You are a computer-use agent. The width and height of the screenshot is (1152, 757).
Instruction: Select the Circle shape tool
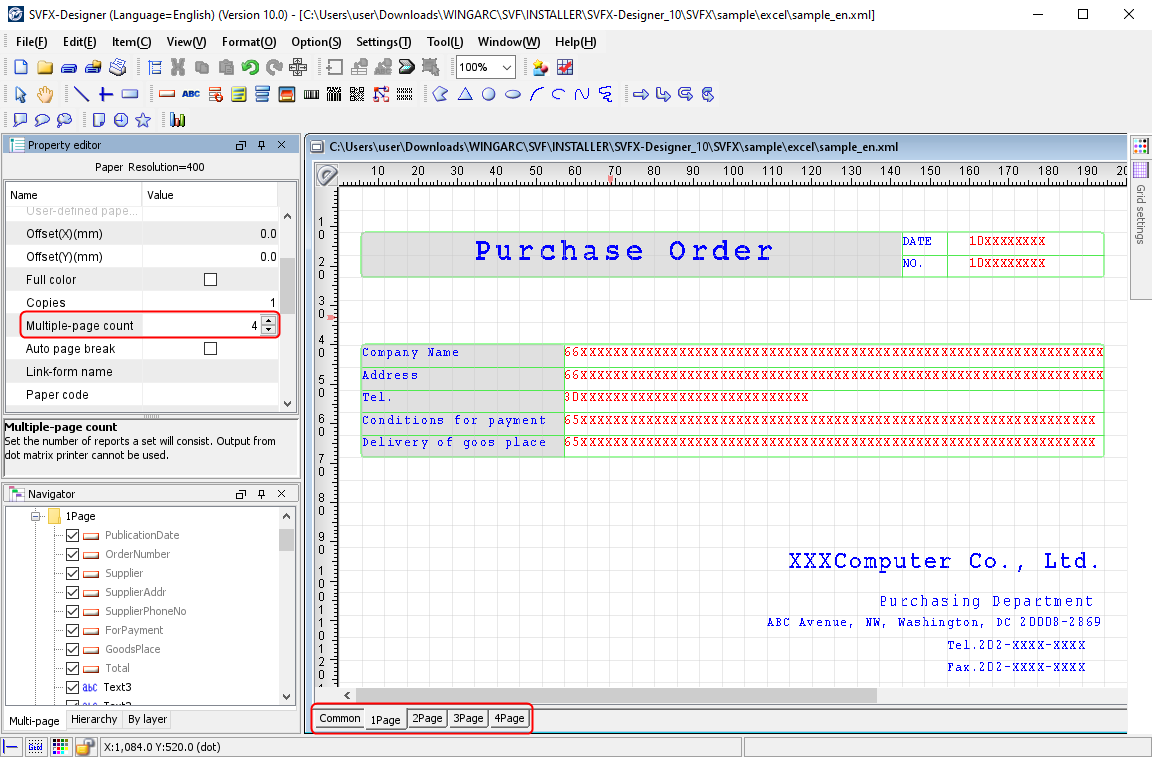[x=489, y=94]
